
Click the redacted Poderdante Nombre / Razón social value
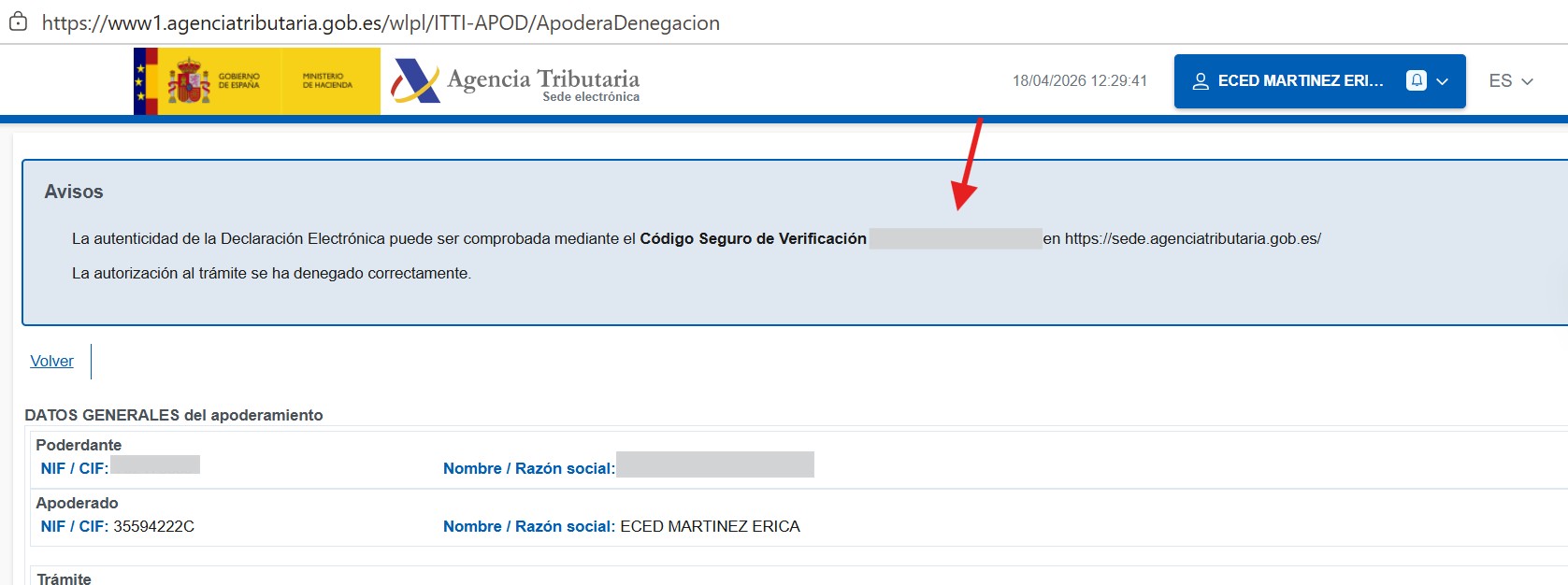click(x=714, y=464)
